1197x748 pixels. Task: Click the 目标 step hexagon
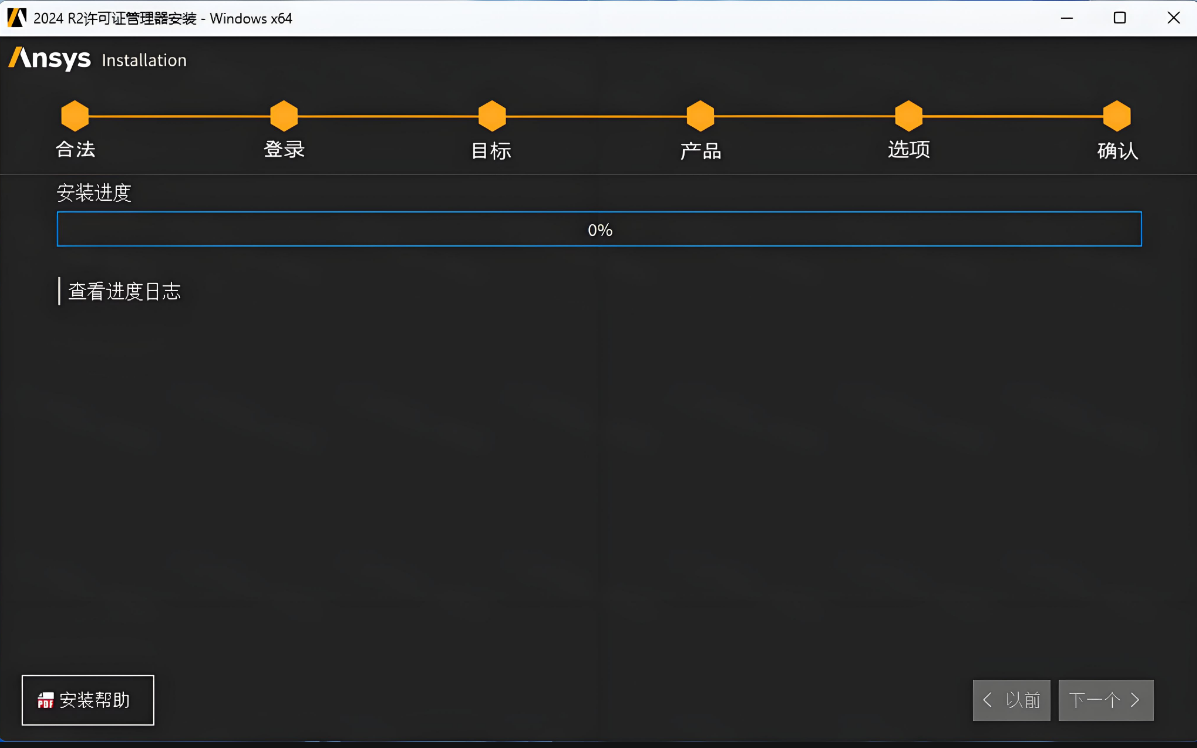[492, 116]
